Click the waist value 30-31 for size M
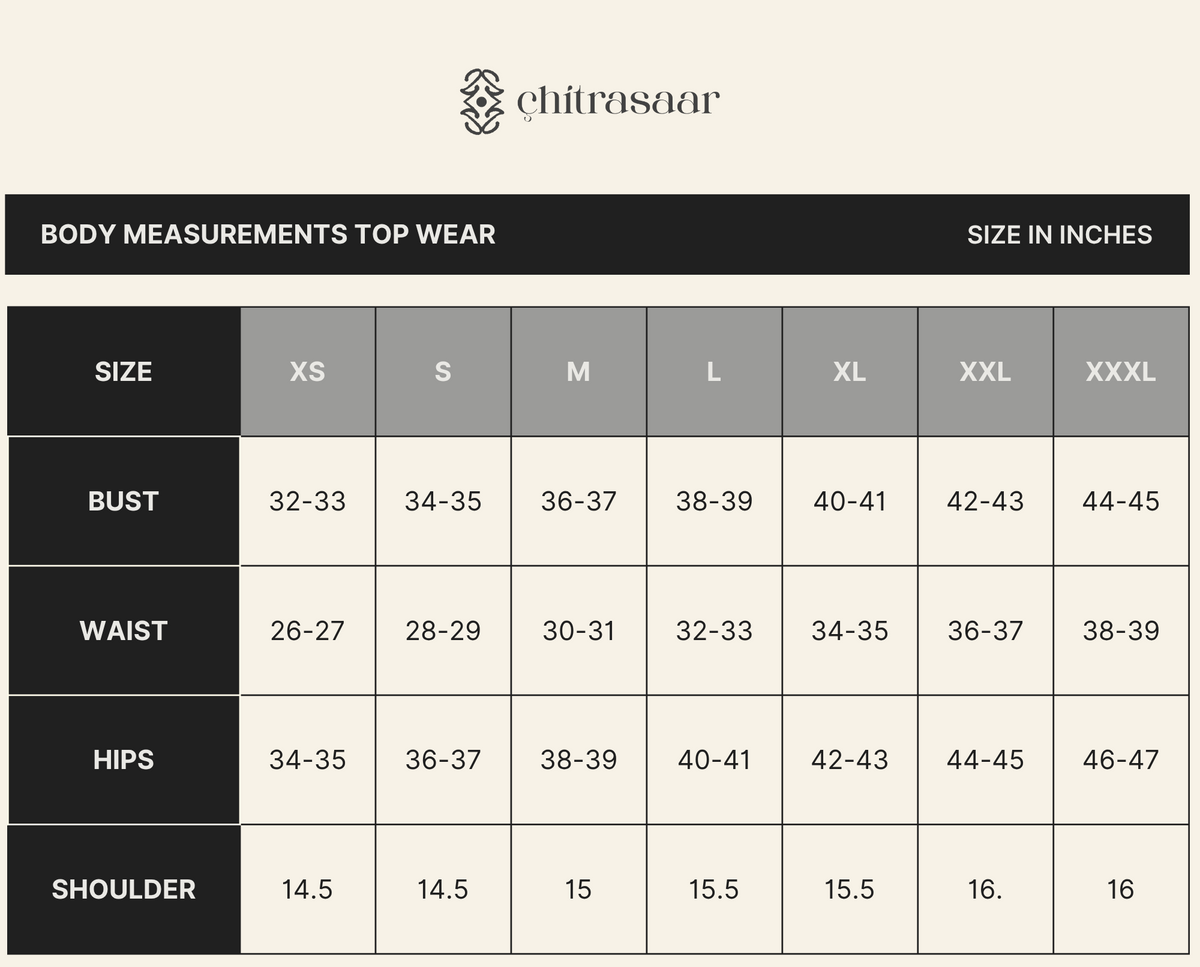The image size is (1200, 967). 578,631
